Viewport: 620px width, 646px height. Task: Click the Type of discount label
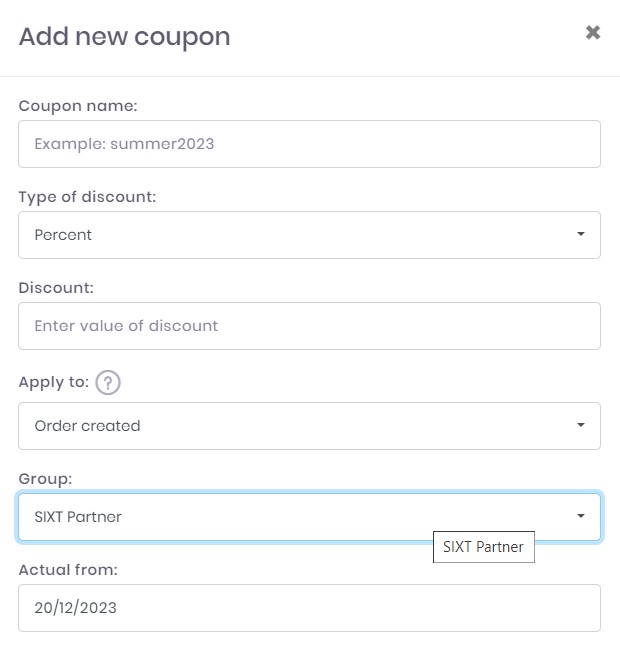click(87, 197)
